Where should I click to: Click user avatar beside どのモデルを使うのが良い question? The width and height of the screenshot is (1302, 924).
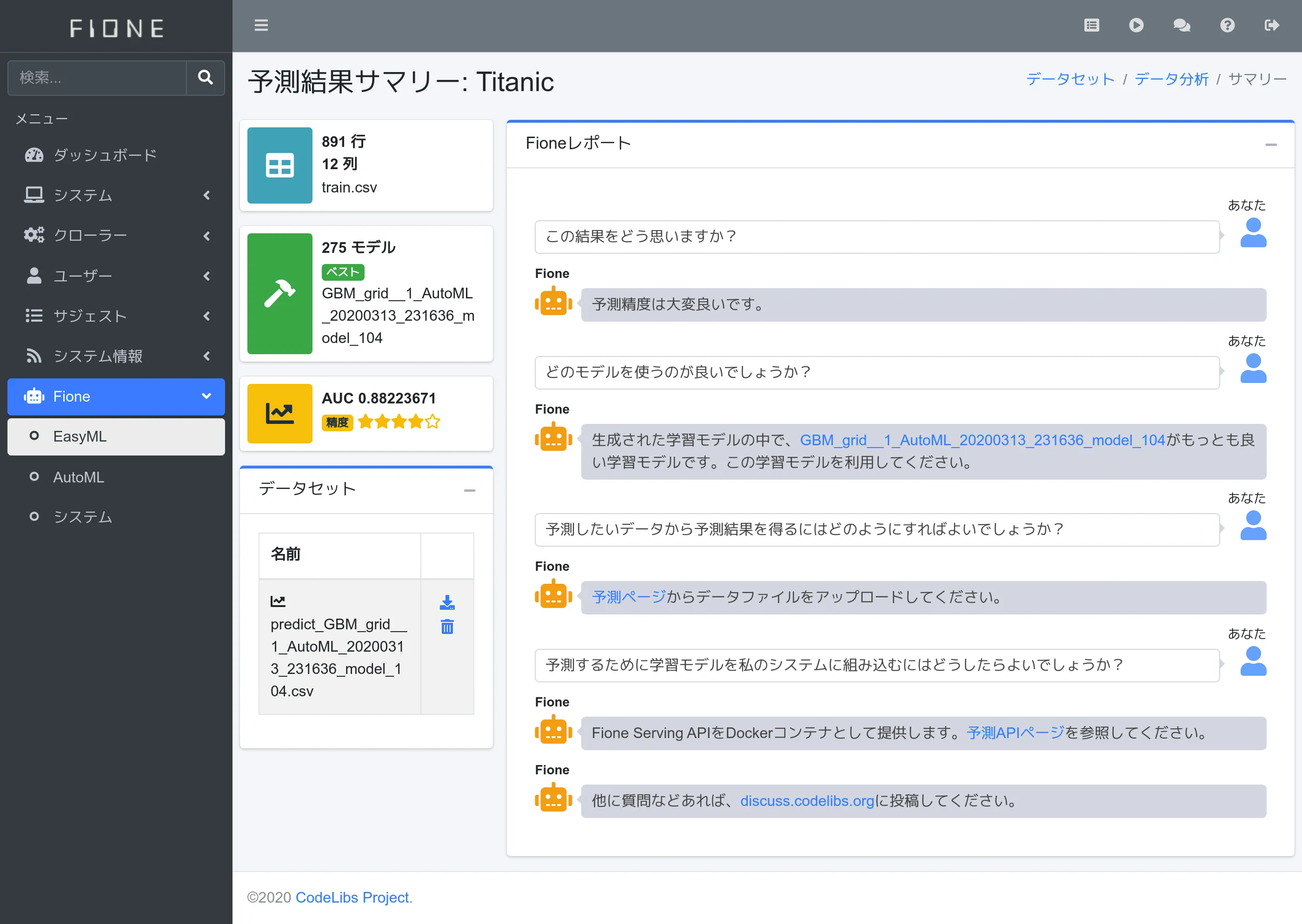click(x=1253, y=369)
